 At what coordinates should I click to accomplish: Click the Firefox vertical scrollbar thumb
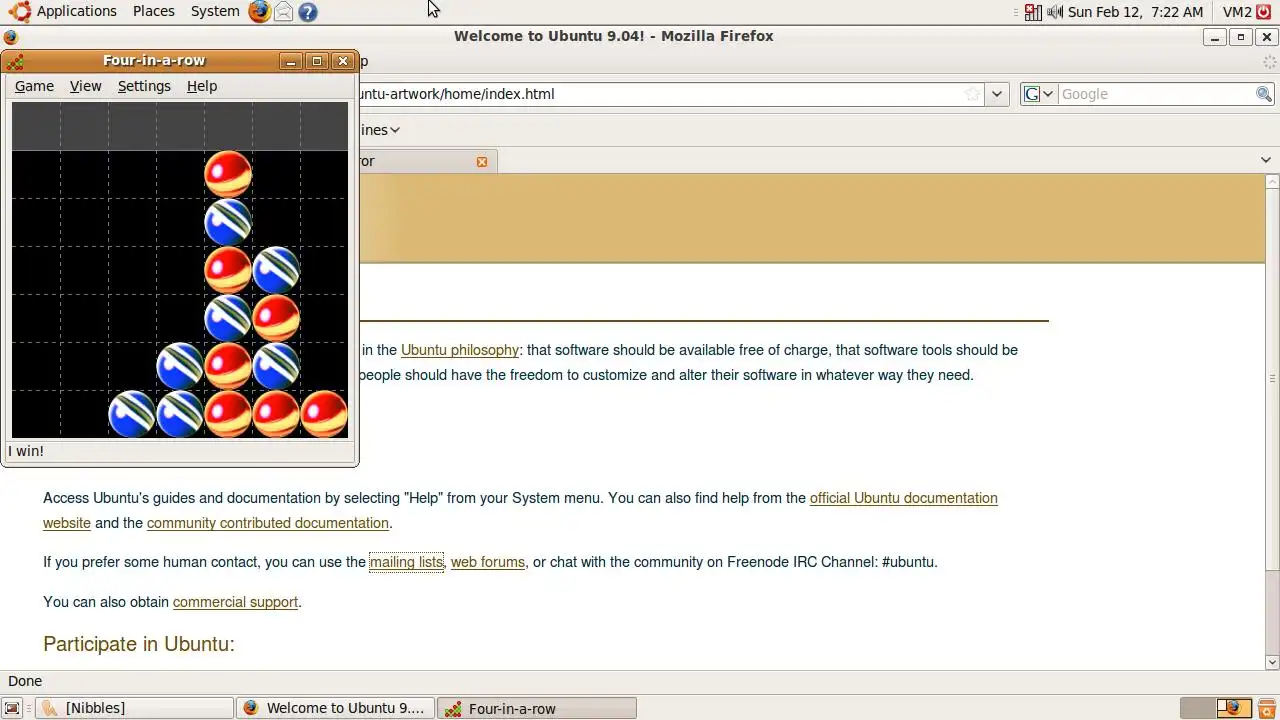pyautogui.click(x=1272, y=378)
